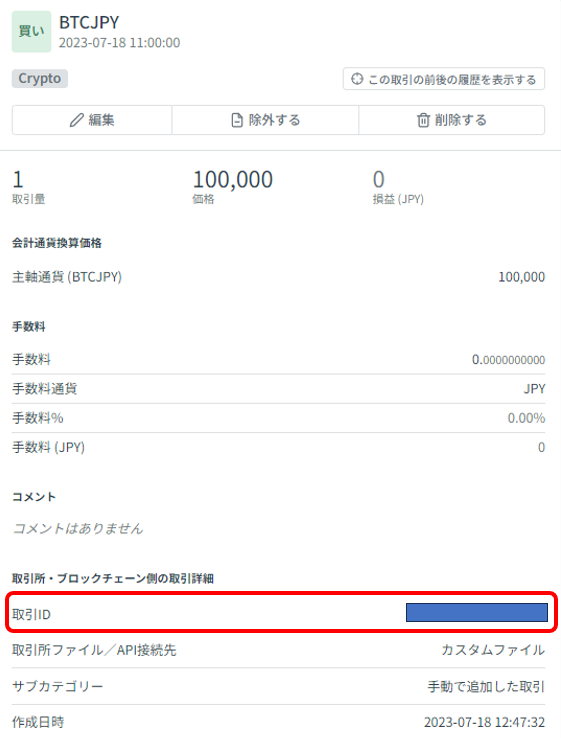The image size is (561, 738).
Task: Click the コメントはありません placeholder text
Action: point(78,528)
